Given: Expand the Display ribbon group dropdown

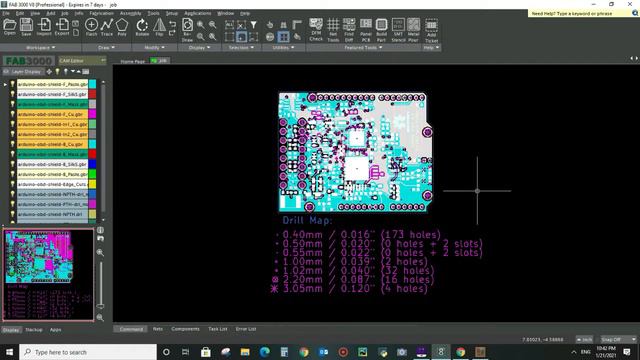Looking at the screenshot, I should (199, 48).
